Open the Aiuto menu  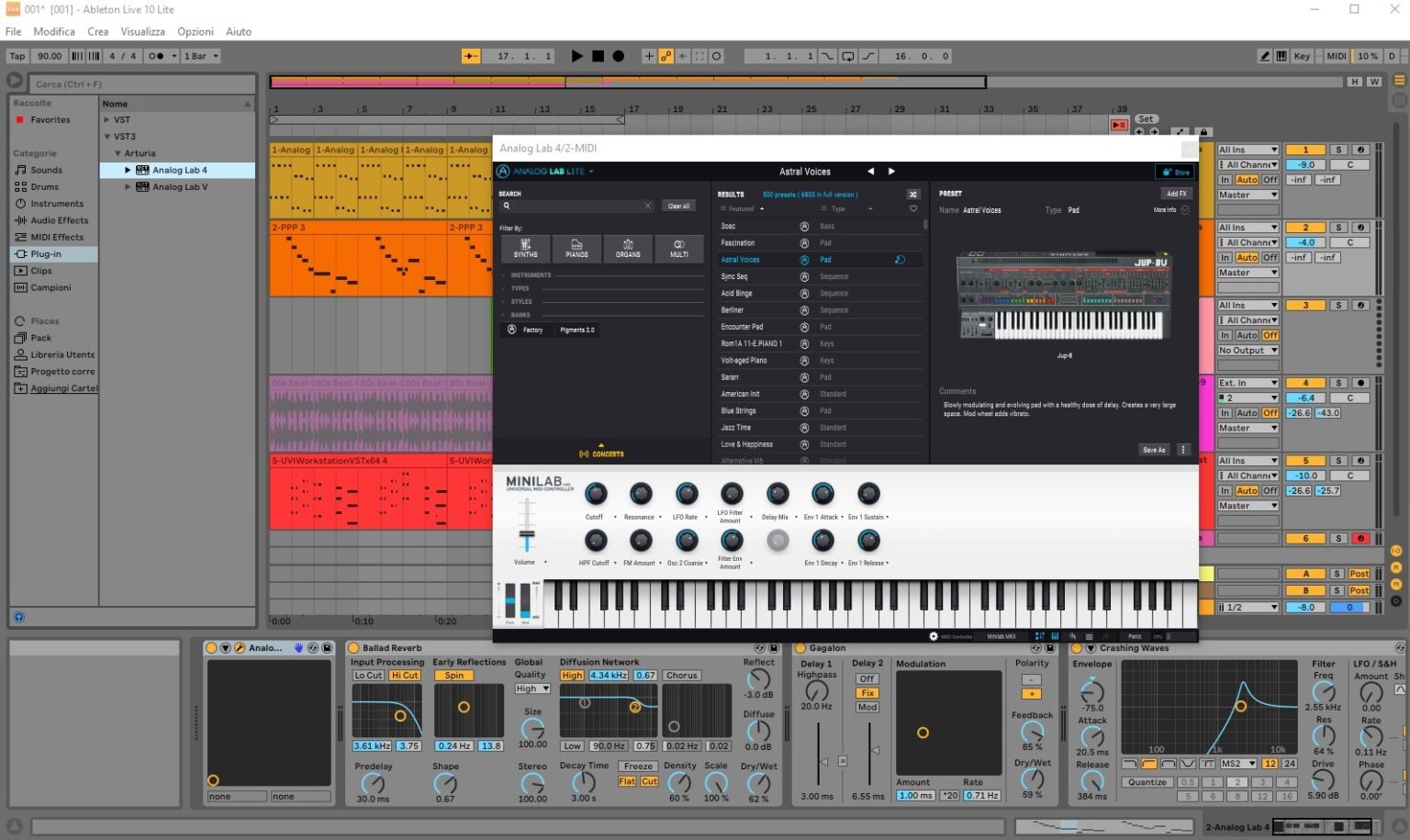tap(239, 31)
